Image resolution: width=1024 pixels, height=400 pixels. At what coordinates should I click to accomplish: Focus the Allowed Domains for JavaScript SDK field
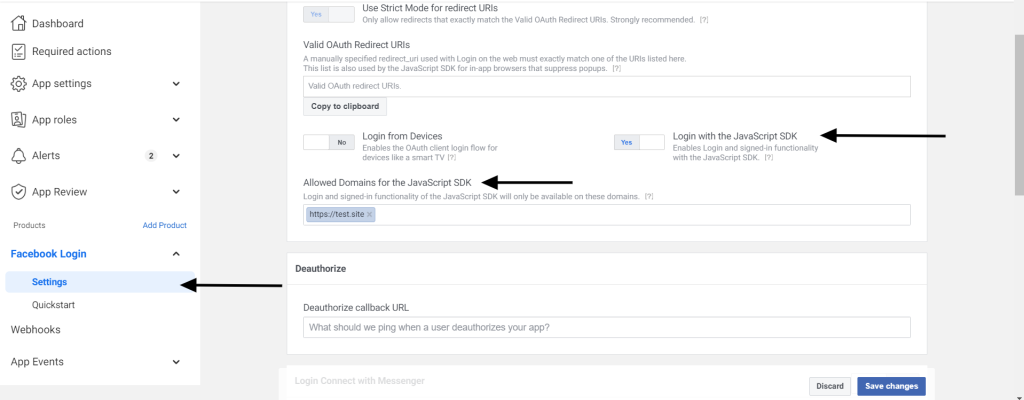(607, 214)
